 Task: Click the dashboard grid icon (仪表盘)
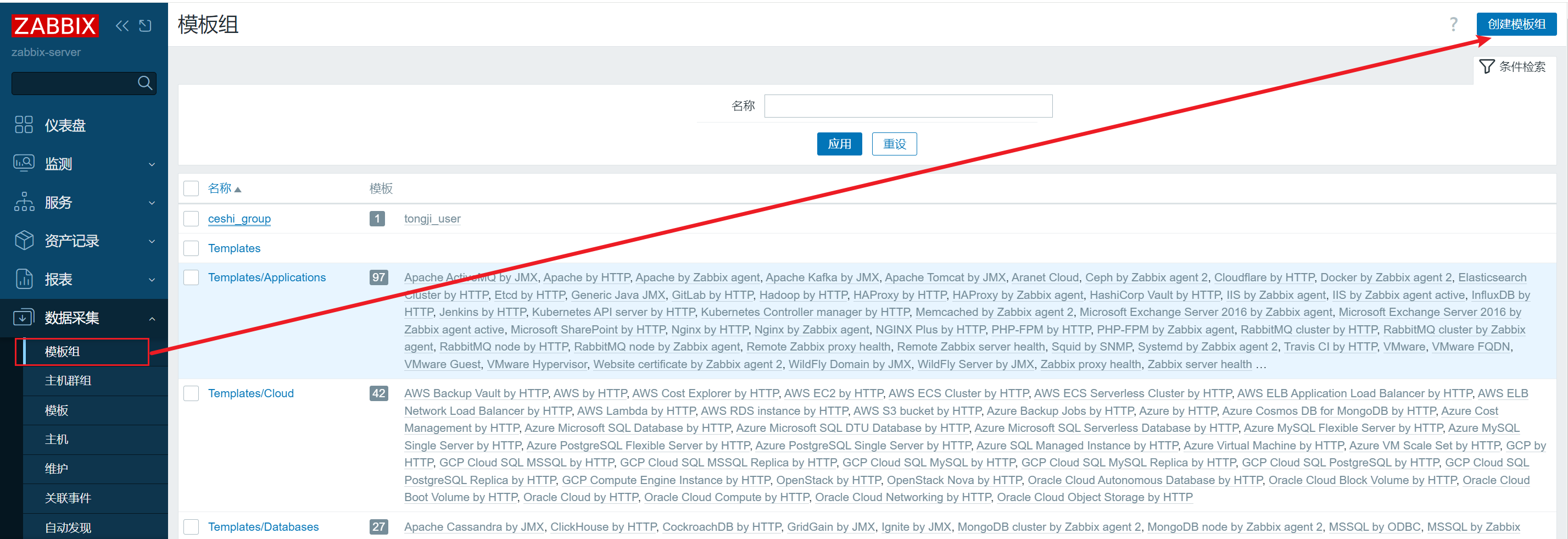point(24,125)
